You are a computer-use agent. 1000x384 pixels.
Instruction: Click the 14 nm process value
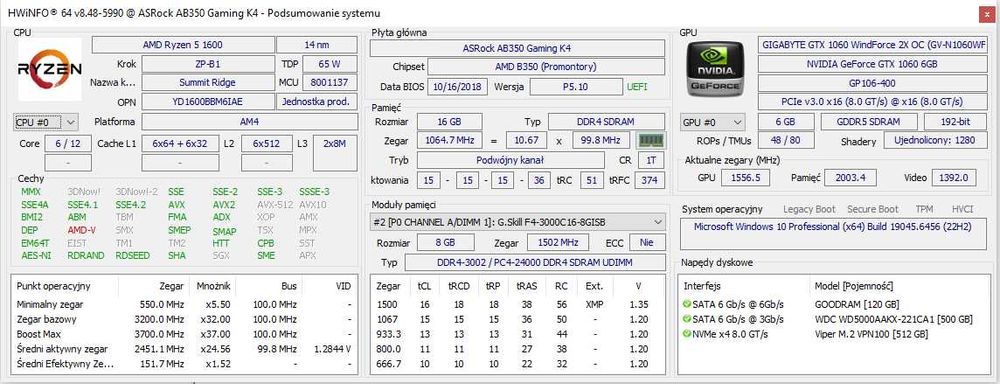pyautogui.click(x=316, y=45)
